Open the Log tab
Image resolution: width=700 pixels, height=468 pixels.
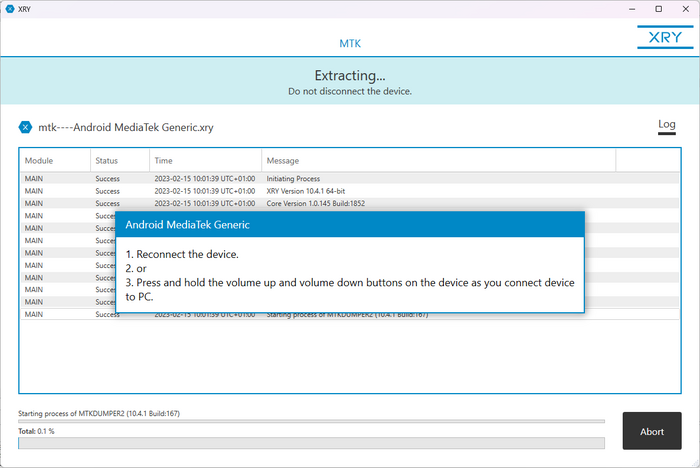667,125
